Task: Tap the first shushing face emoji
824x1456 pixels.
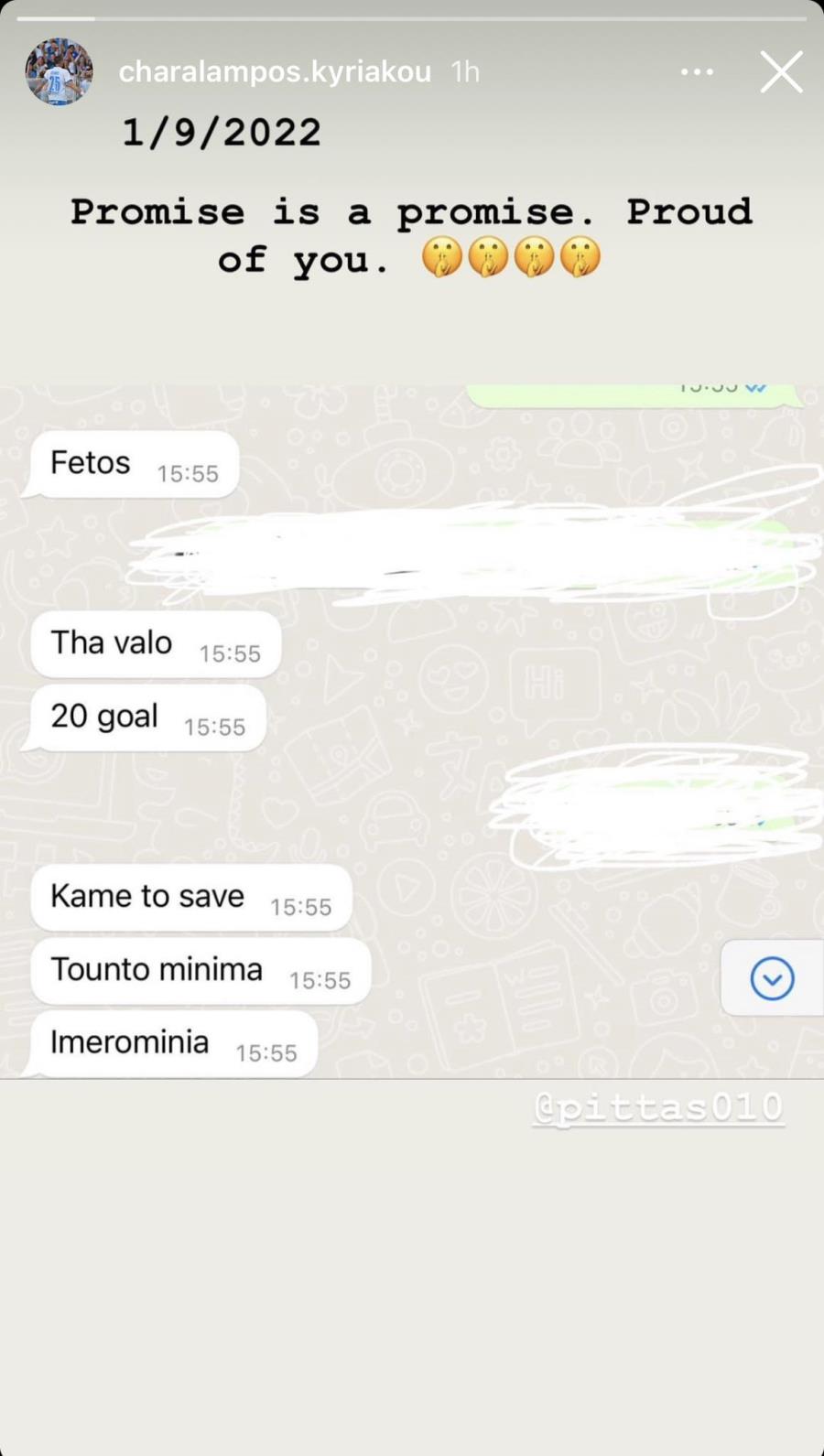Action: pyautogui.click(x=442, y=257)
